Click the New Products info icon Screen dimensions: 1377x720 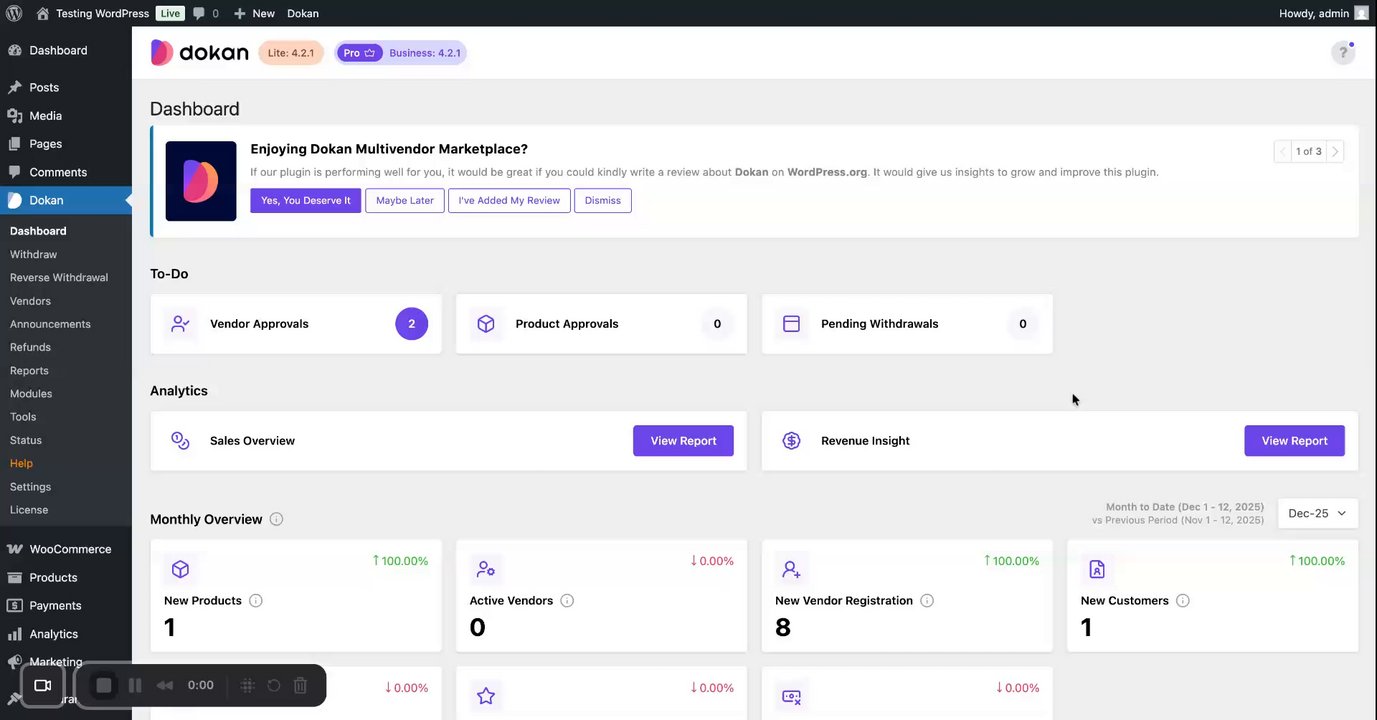pyautogui.click(x=255, y=601)
